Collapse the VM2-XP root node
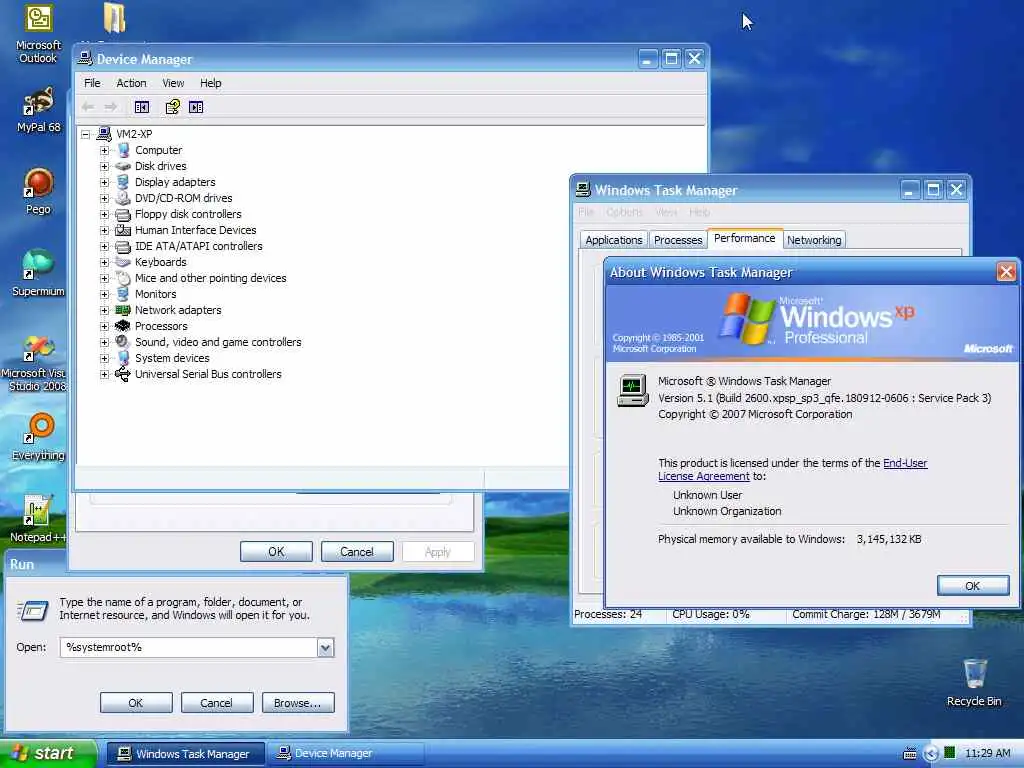1024x768 pixels. tap(86, 135)
